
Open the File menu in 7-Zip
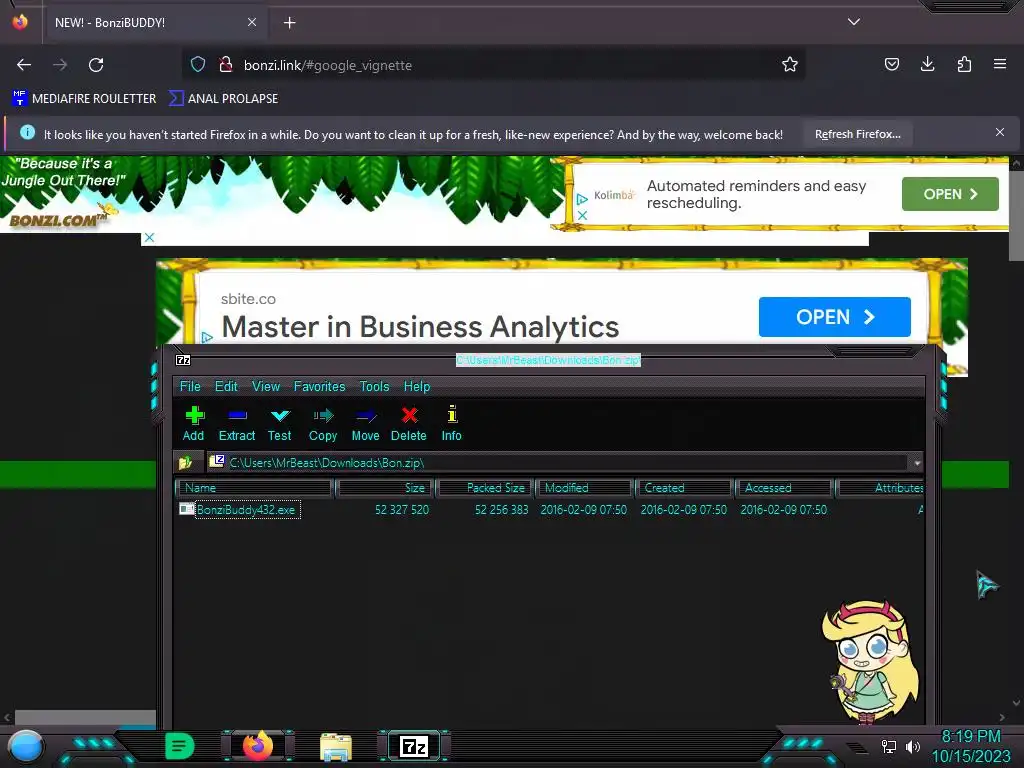(190, 387)
